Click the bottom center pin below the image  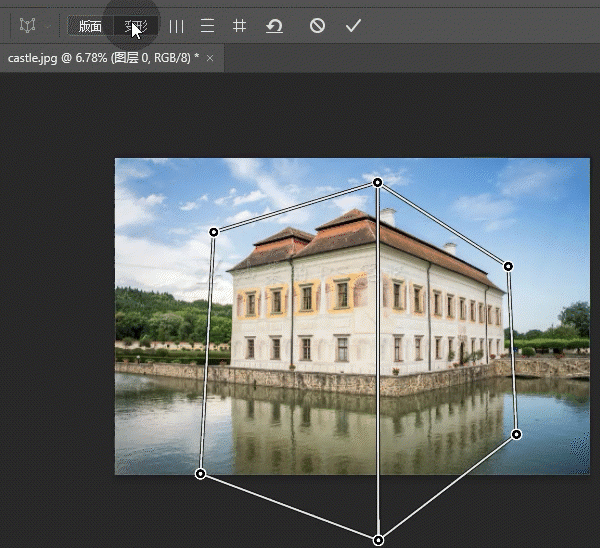tap(378, 540)
